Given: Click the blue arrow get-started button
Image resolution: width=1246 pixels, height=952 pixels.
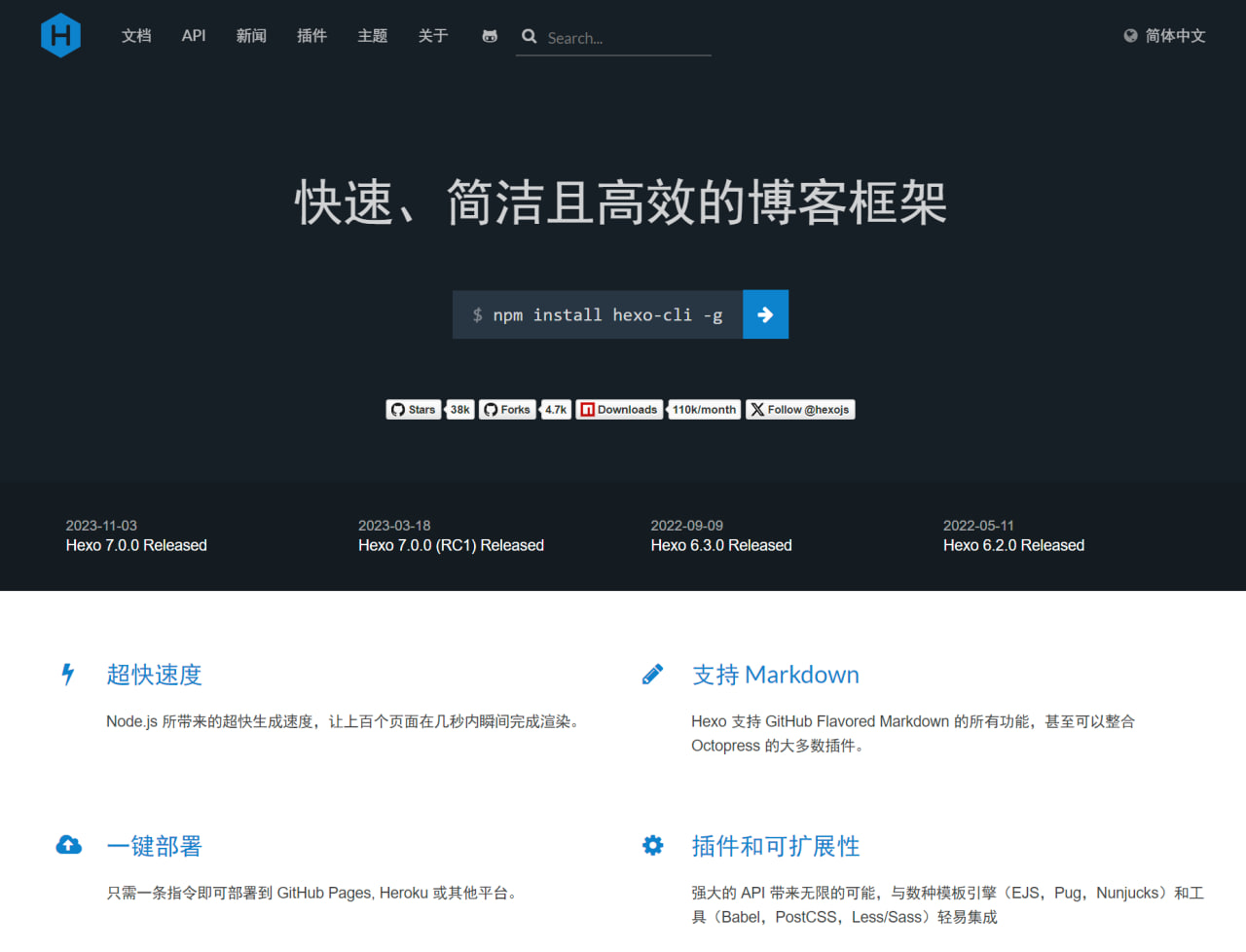Looking at the screenshot, I should pyautogui.click(x=765, y=314).
